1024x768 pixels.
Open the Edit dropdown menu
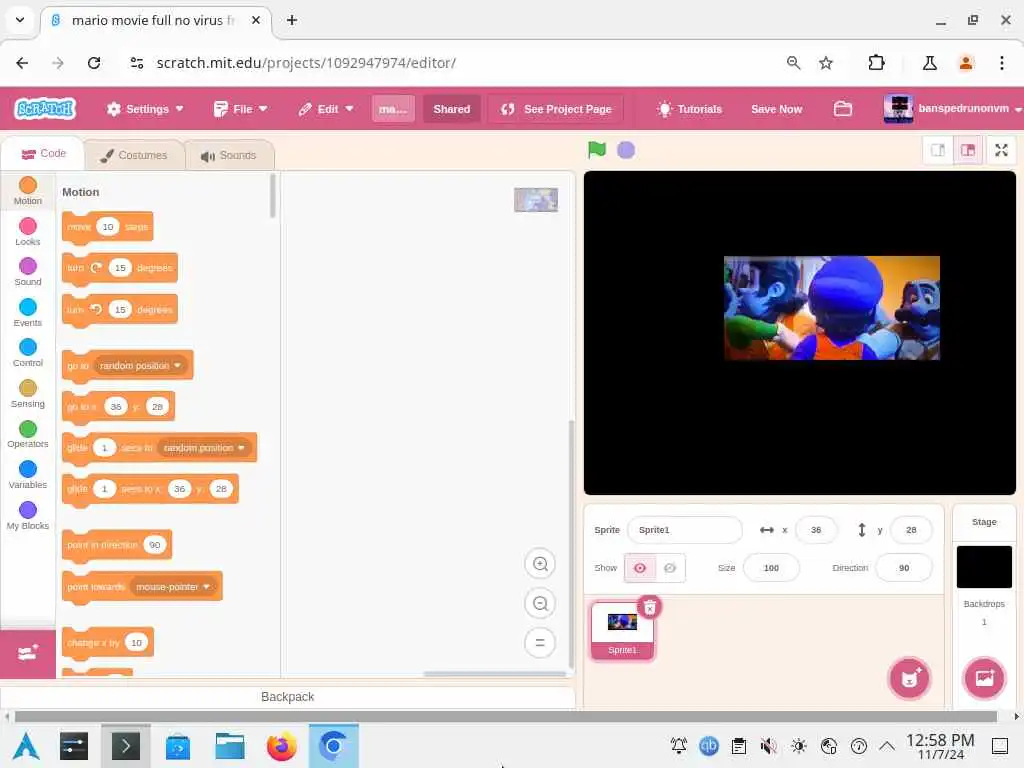click(326, 109)
